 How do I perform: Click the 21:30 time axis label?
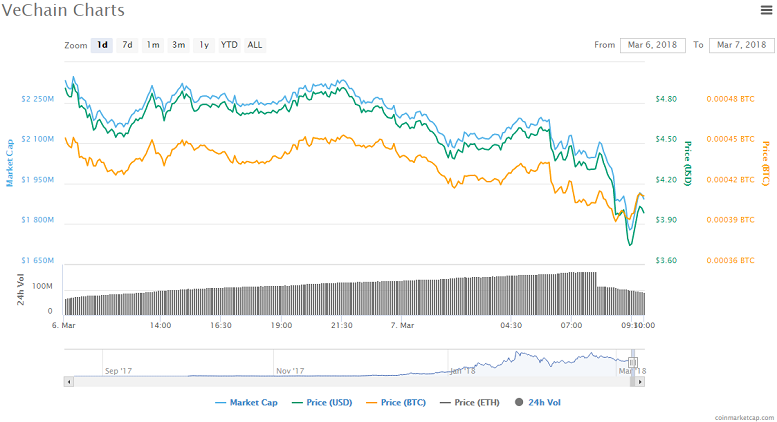[x=342, y=325]
